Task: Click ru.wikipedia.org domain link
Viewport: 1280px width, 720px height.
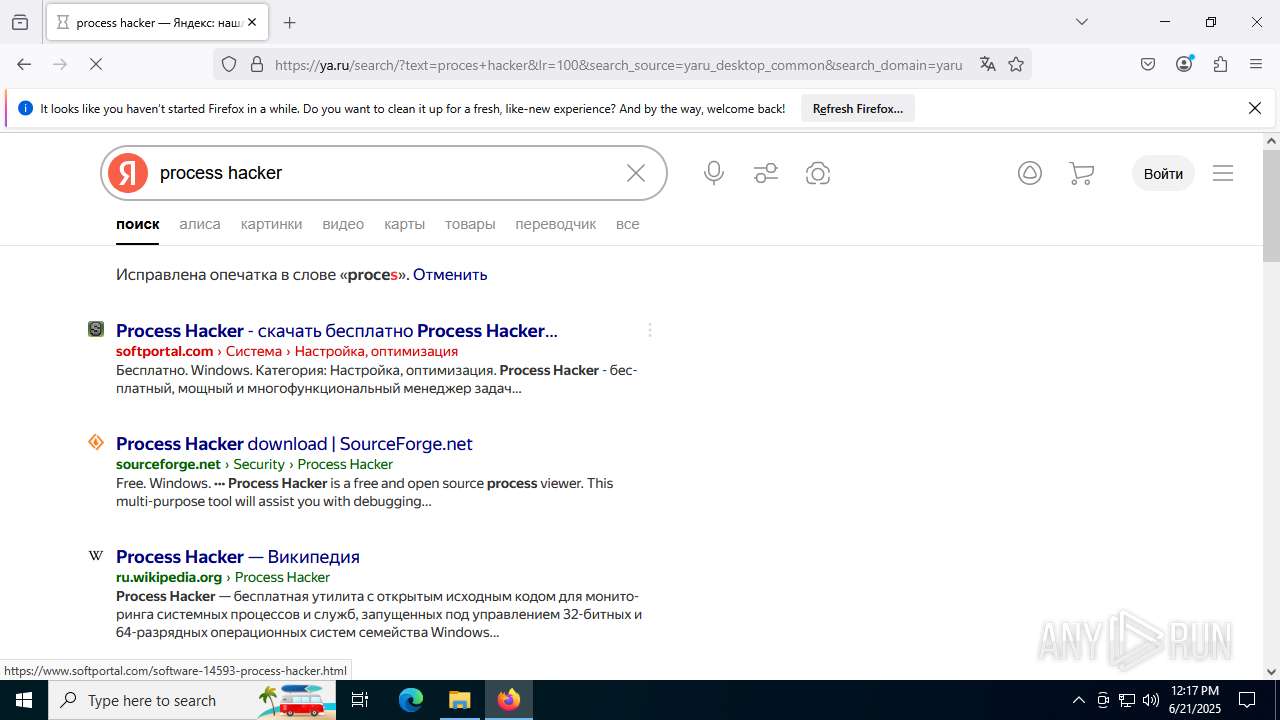Action: pos(169,577)
